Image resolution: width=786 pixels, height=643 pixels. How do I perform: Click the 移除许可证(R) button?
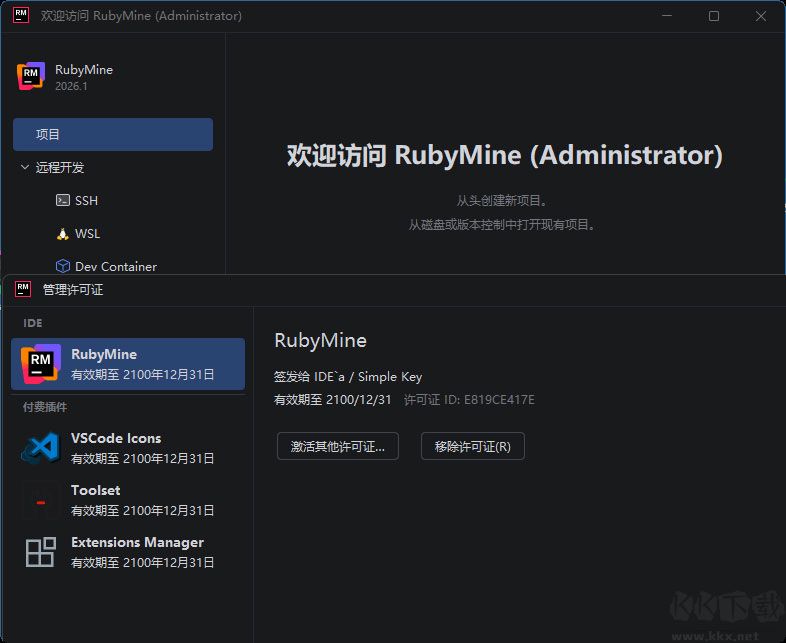(473, 446)
